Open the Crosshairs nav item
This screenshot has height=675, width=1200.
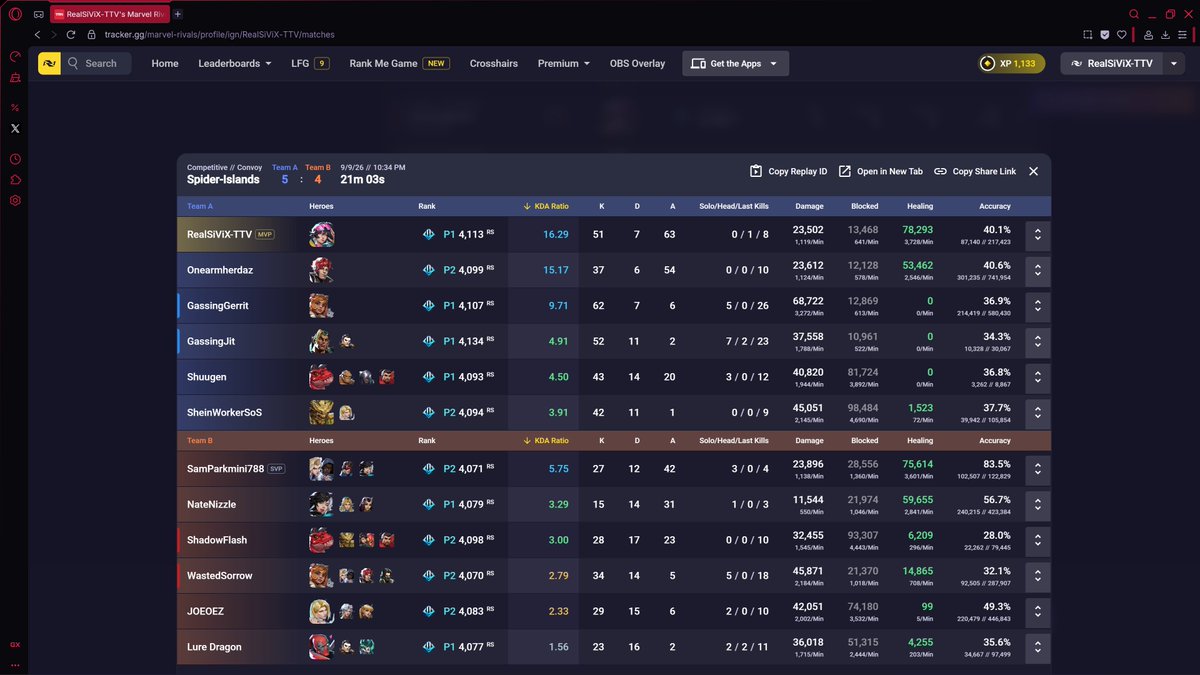(494, 63)
